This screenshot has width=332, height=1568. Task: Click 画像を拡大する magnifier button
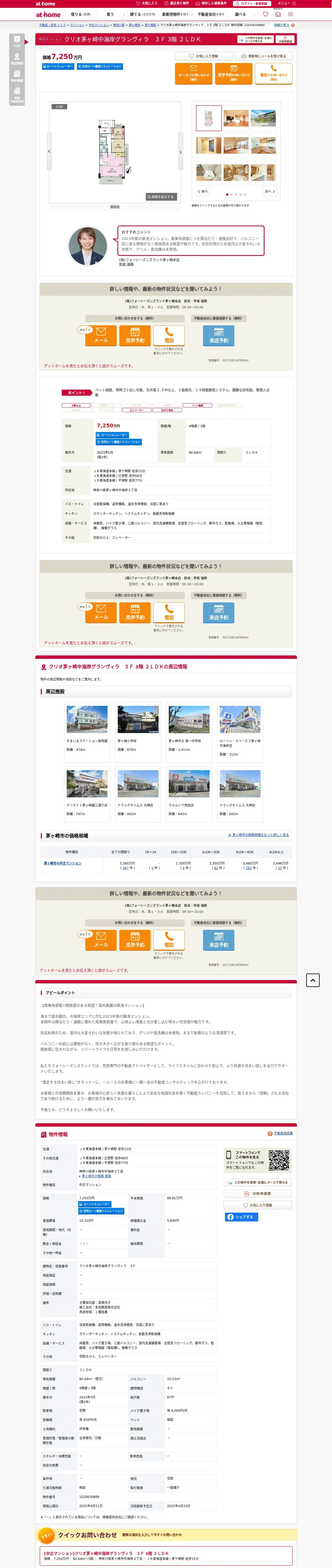[x=161, y=197]
